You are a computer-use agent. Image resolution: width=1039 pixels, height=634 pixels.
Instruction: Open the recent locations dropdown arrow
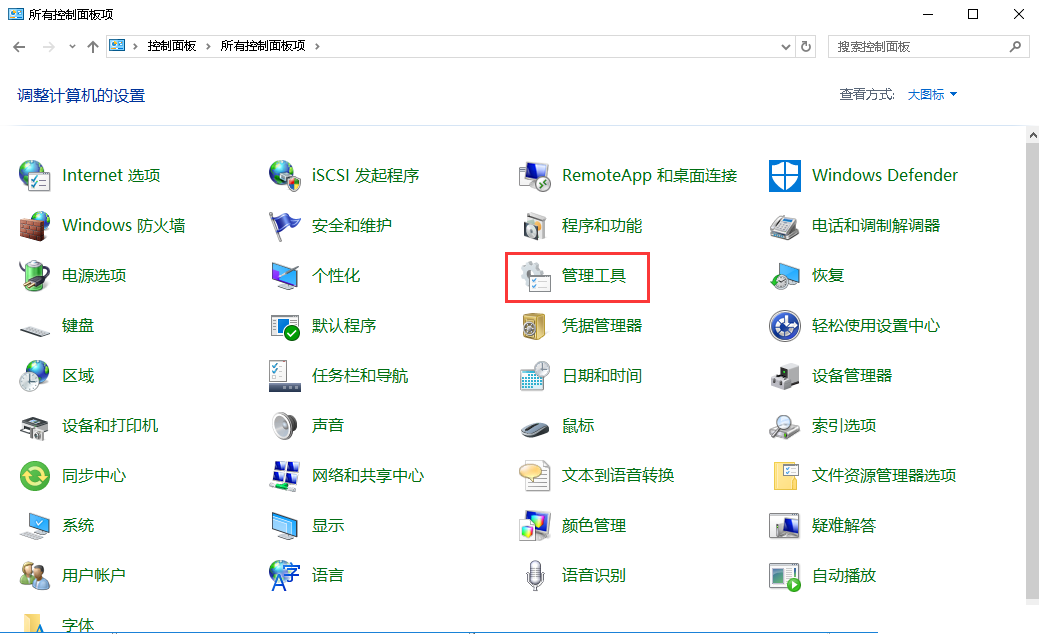(x=72, y=46)
